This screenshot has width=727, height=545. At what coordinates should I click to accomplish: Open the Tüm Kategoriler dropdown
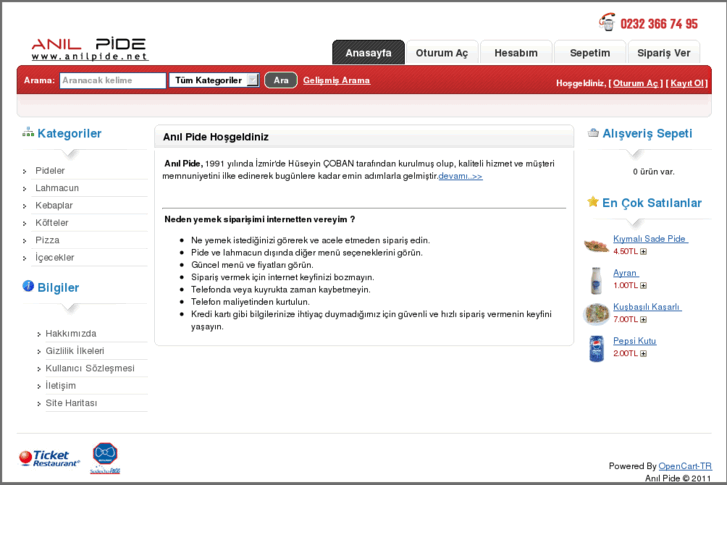[214, 80]
